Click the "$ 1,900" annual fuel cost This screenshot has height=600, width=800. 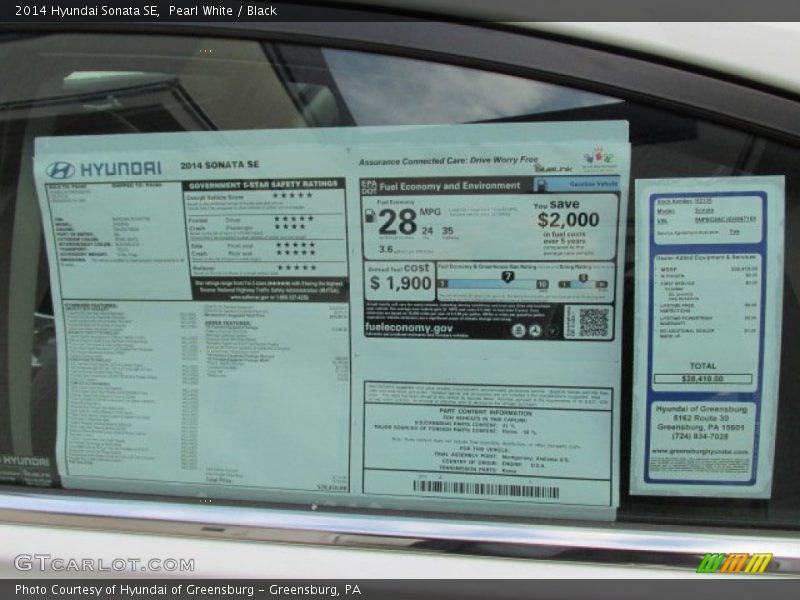pyautogui.click(x=401, y=283)
